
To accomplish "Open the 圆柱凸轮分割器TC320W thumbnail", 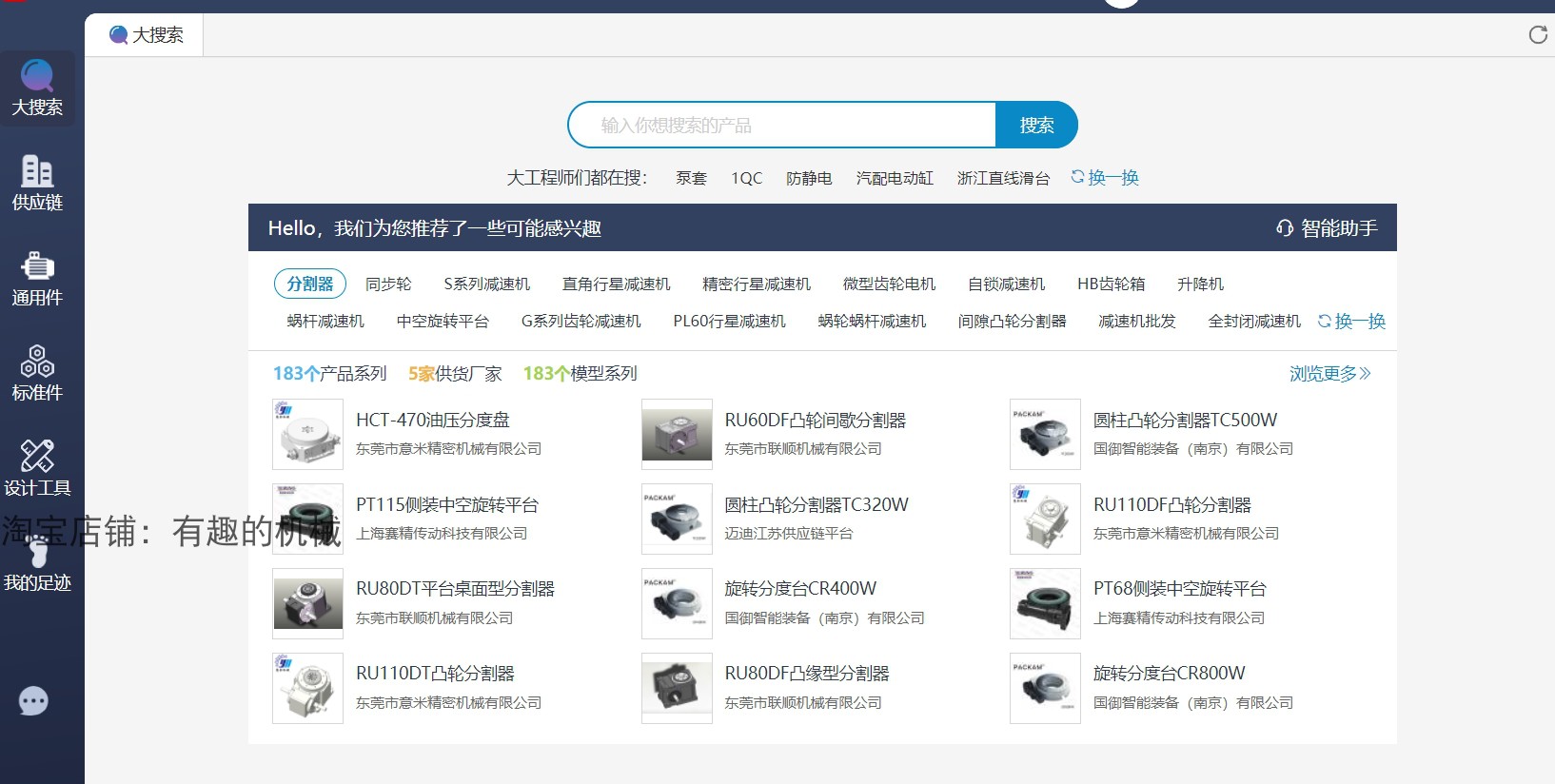I will tap(677, 519).
